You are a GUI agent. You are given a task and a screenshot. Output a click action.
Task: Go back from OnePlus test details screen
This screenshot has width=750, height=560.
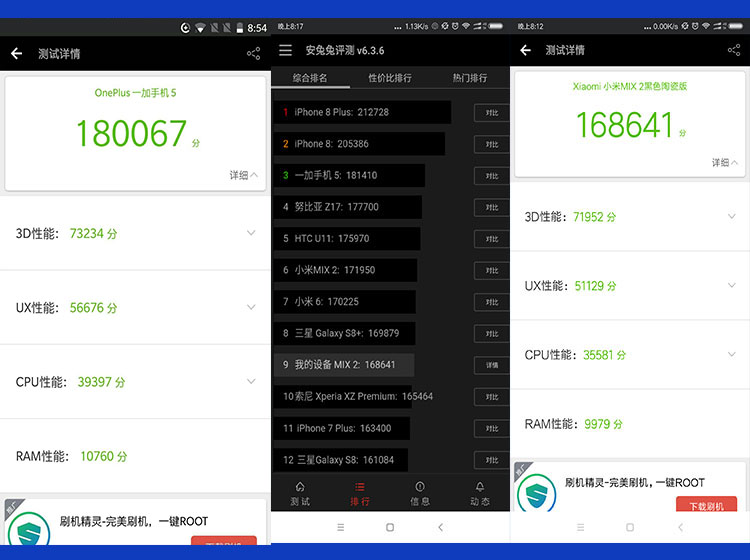coord(17,54)
